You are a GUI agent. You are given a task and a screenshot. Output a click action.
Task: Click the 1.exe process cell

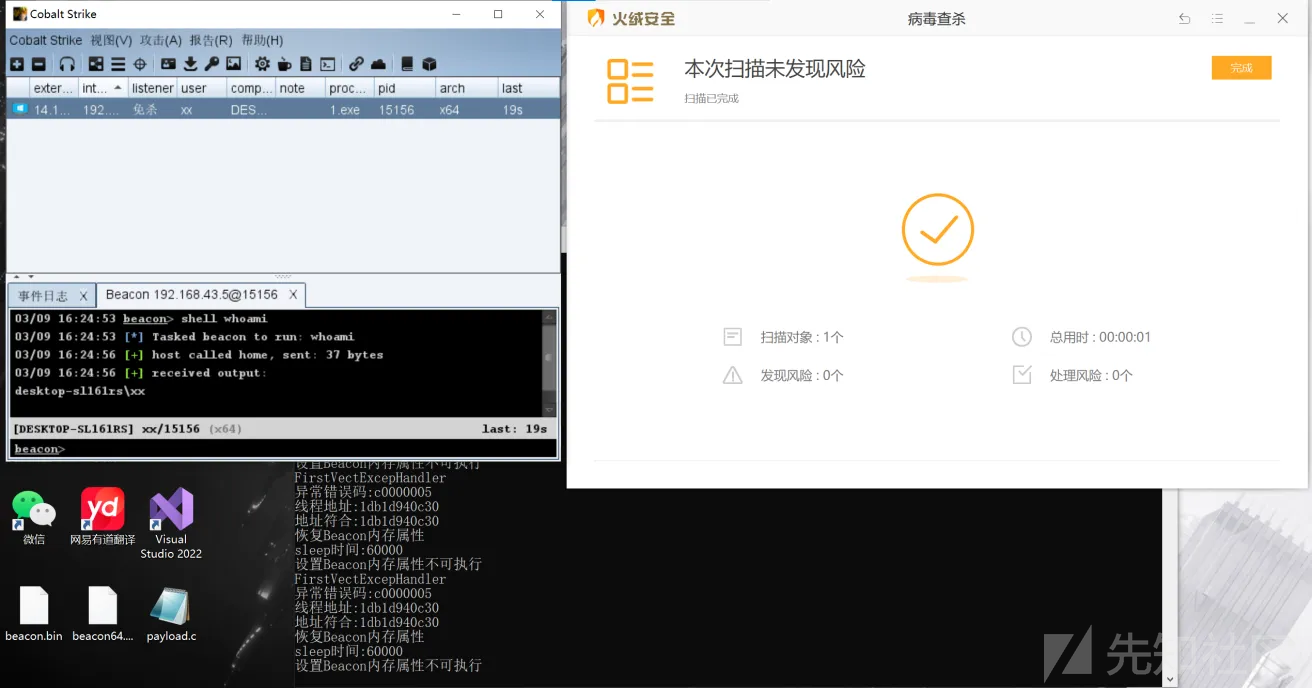point(345,110)
